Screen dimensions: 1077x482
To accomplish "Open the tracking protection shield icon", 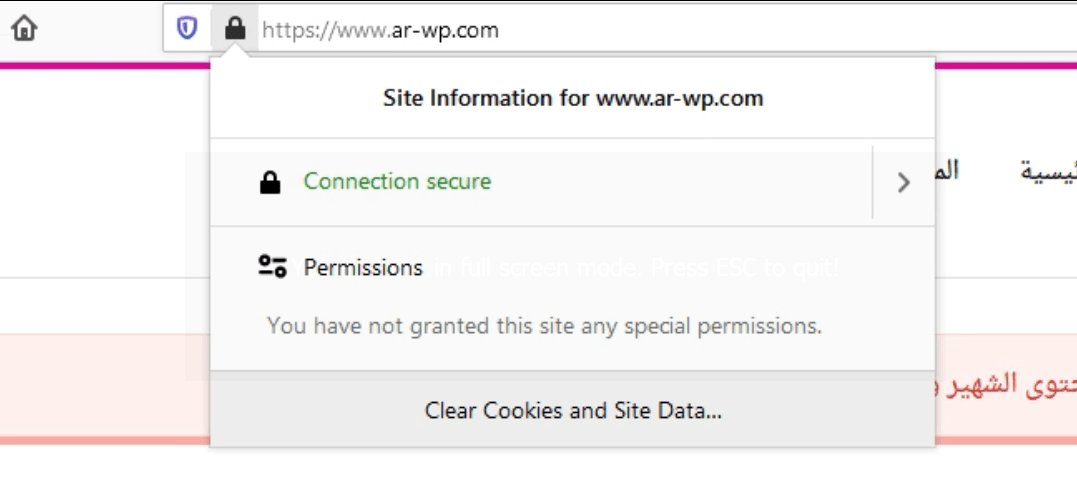I will (187, 29).
